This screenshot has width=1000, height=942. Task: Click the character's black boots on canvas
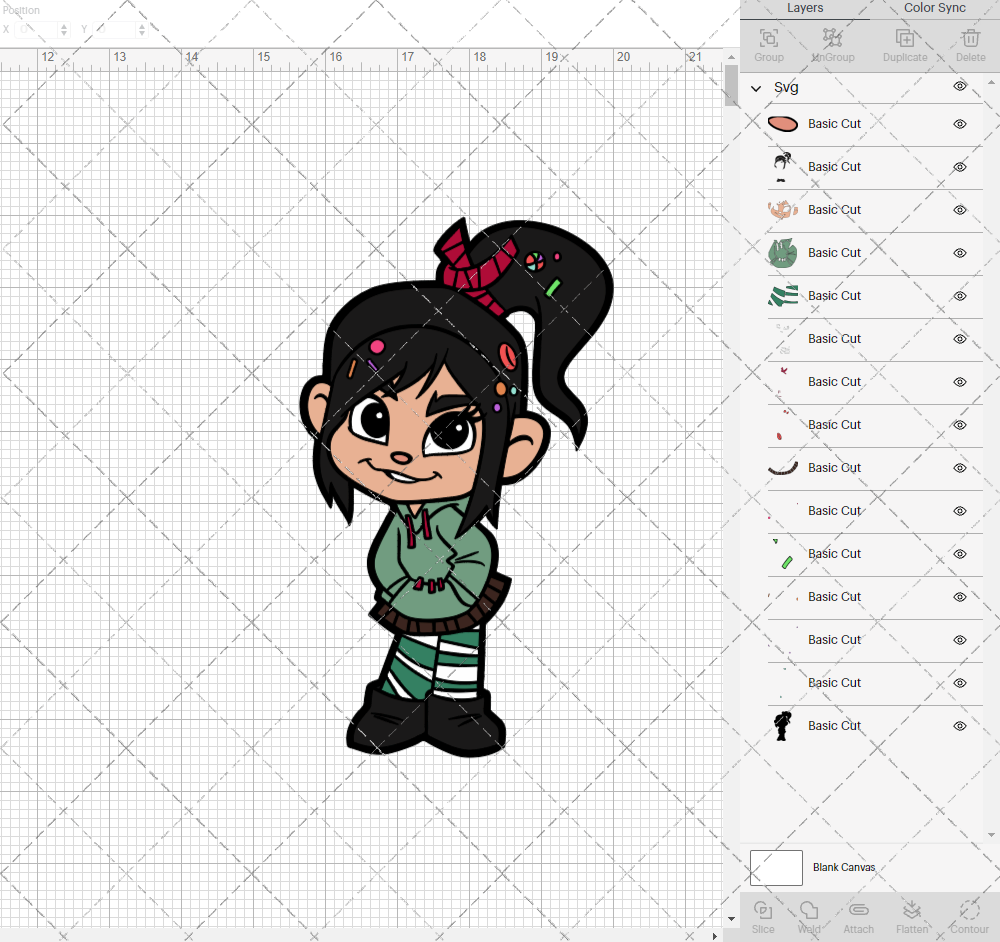[x=426, y=721]
